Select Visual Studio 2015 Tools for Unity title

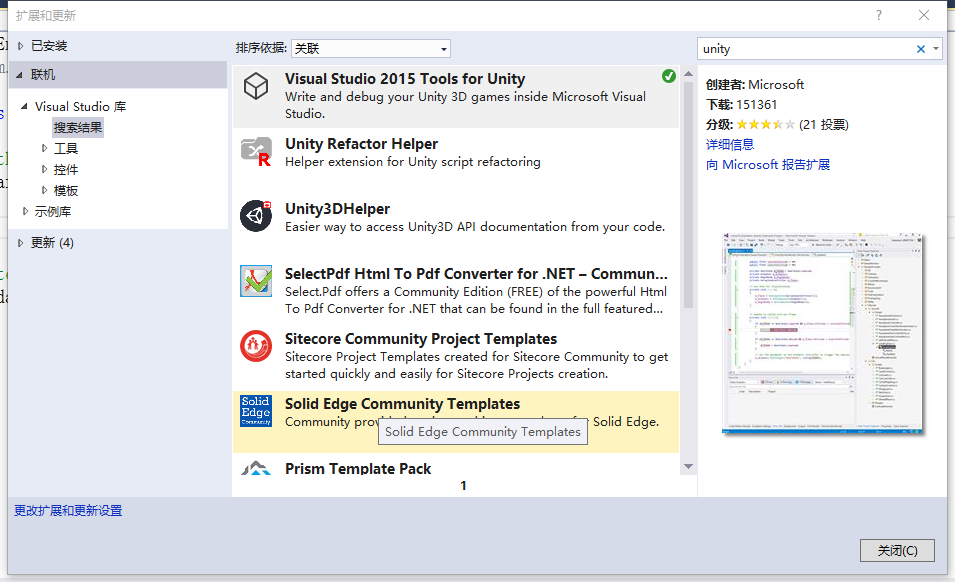point(405,79)
